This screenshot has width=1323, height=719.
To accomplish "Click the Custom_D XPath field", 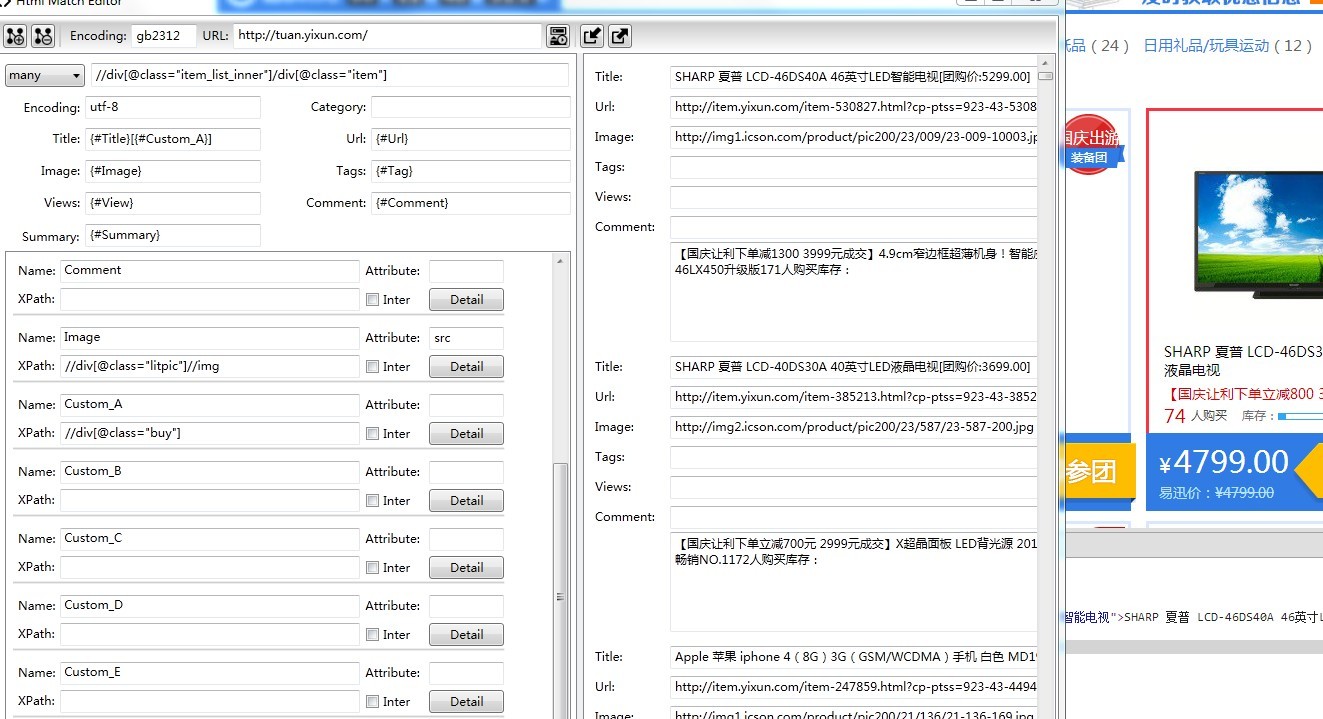I will [209, 634].
